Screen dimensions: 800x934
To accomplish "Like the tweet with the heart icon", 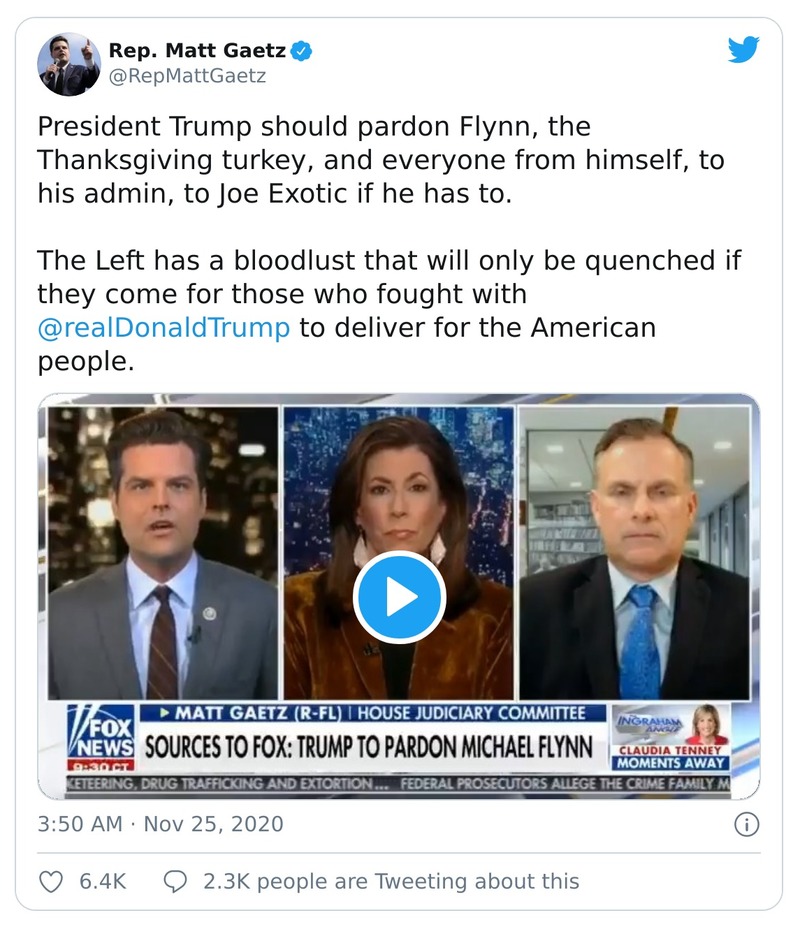I will tap(50, 881).
